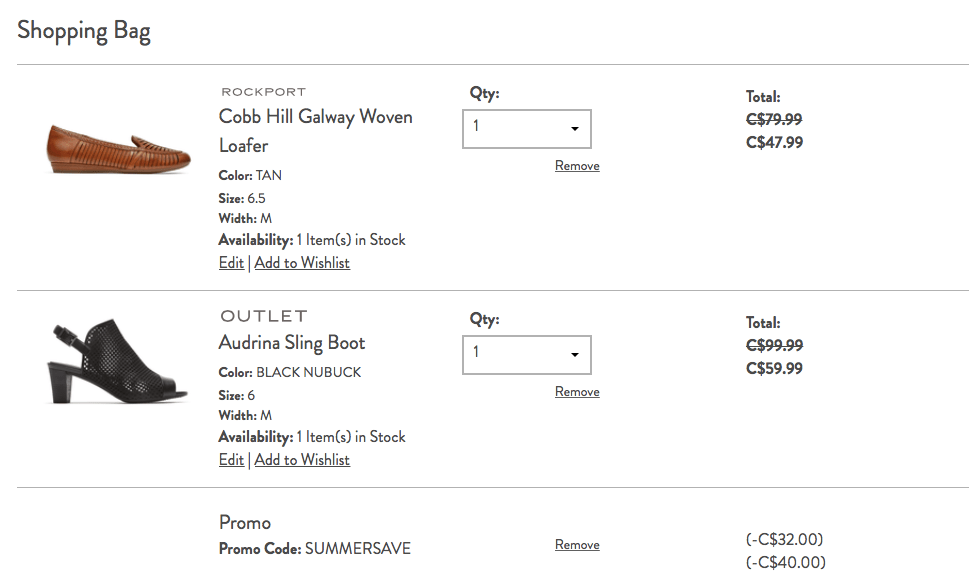Click the C$47.99 loafer sale price
The height and width of the screenshot is (585, 977).
pyautogui.click(x=774, y=143)
